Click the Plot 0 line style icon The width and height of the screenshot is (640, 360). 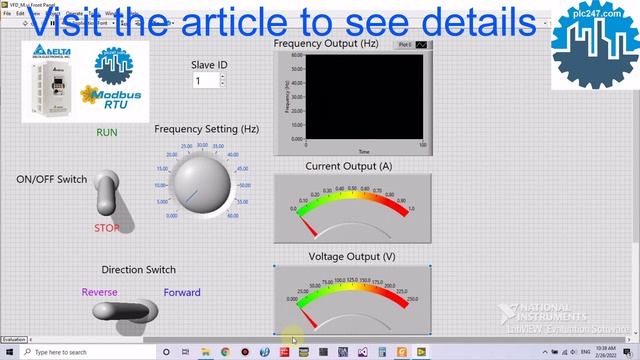(421, 44)
